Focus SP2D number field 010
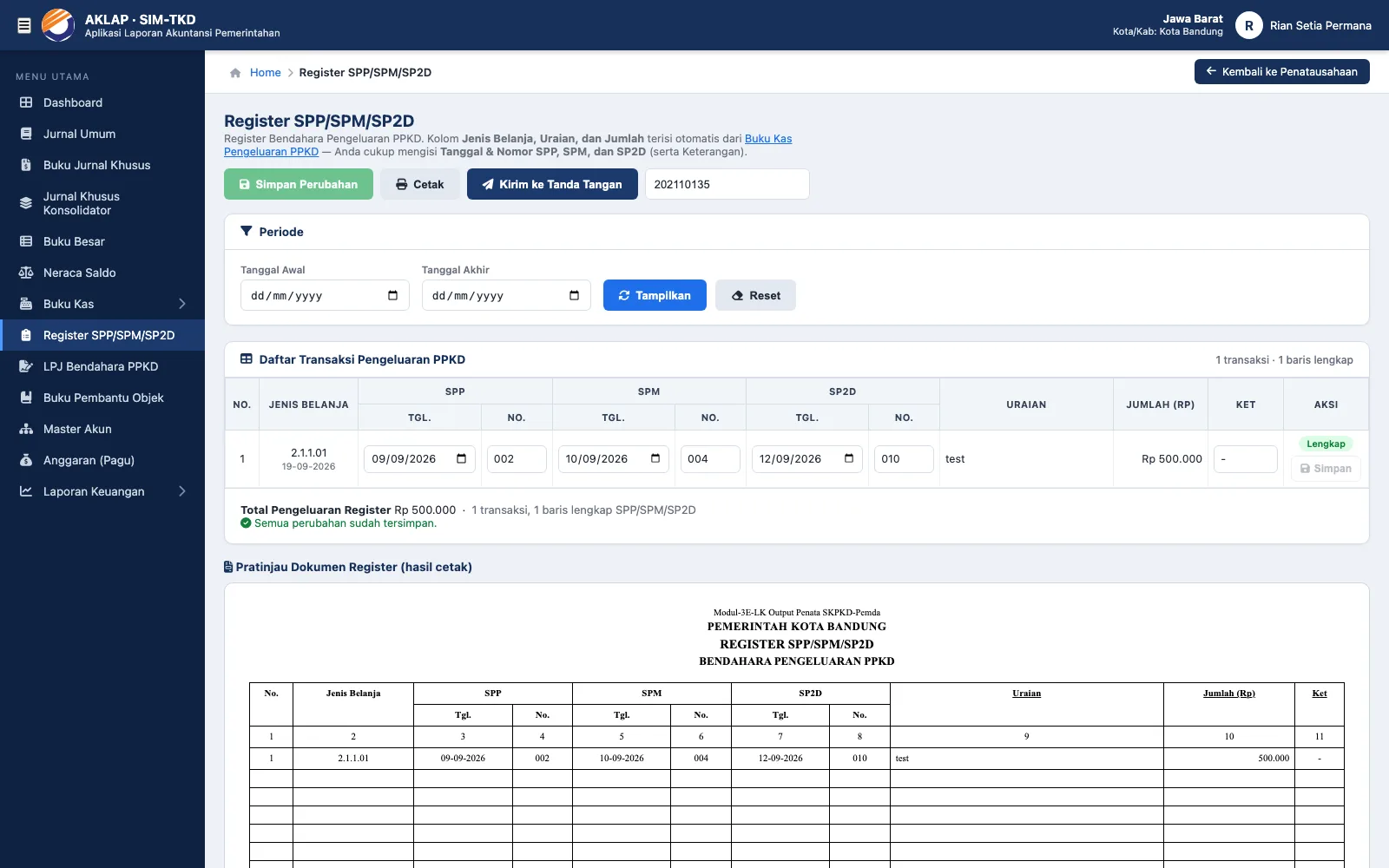This screenshot has width=1389, height=868. pos(904,459)
